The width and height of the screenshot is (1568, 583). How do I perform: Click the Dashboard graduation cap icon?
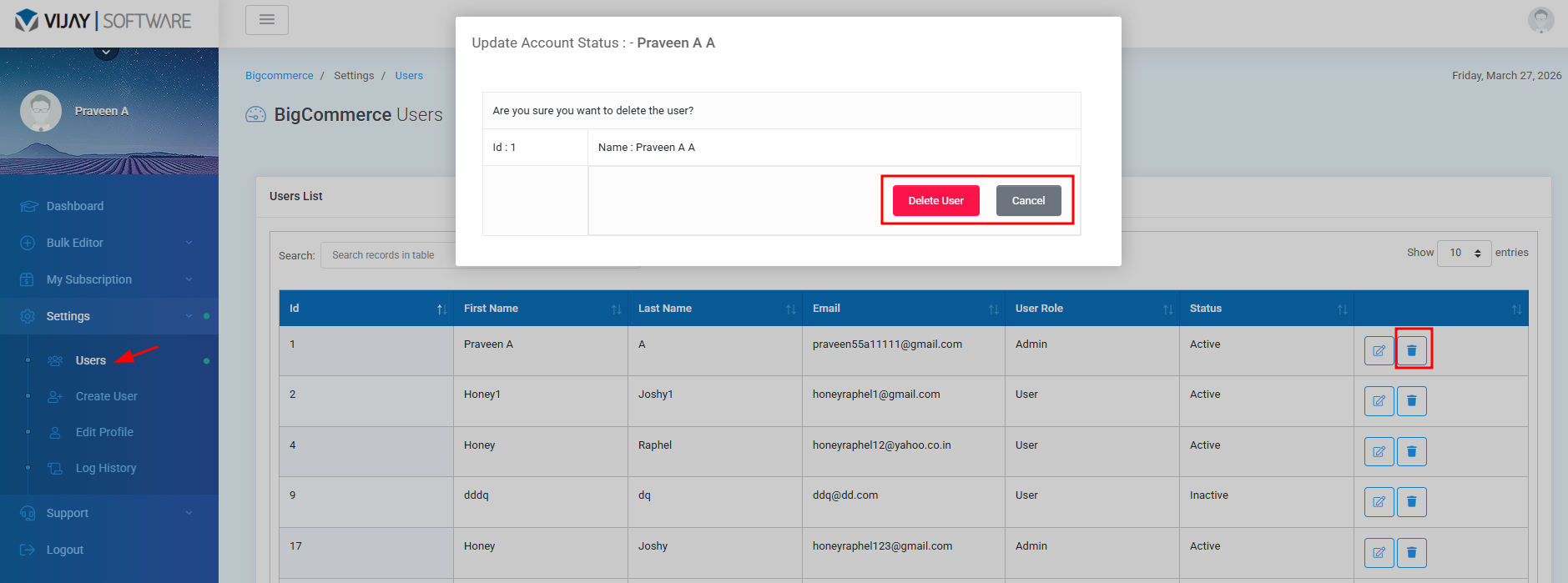[x=28, y=206]
